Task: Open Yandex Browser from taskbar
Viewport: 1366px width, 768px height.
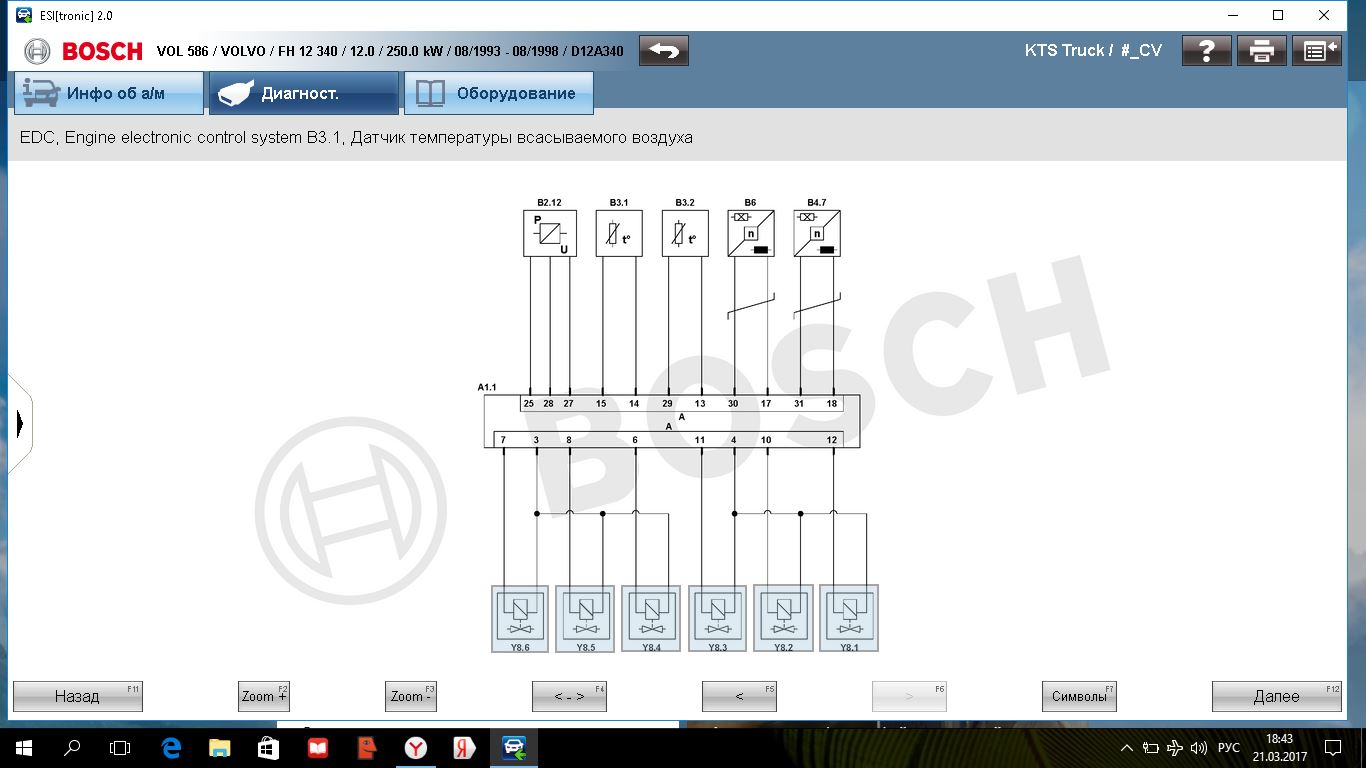Action: tap(415, 748)
